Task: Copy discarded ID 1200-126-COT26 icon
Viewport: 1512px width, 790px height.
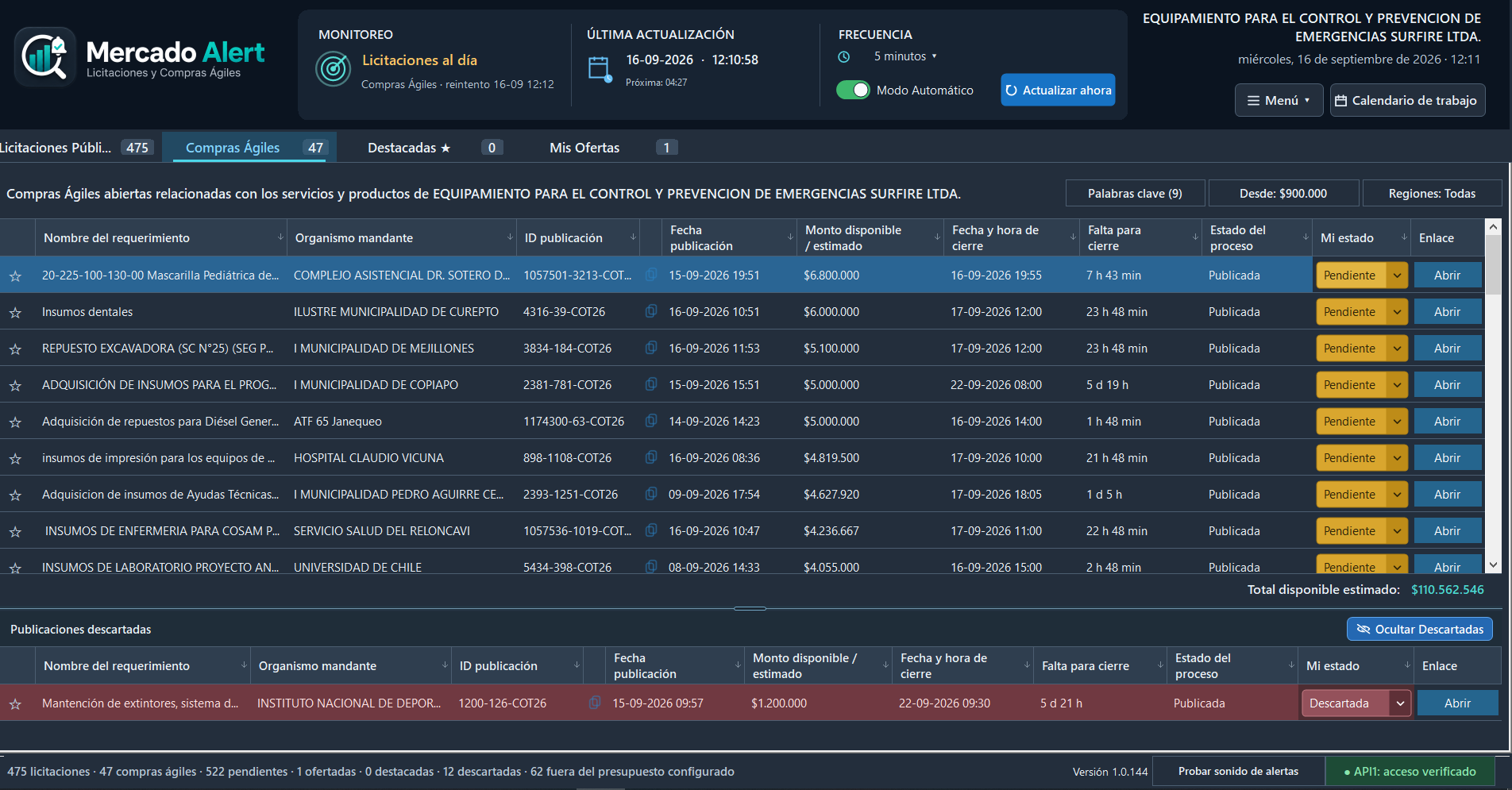Action: tap(594, 703)
